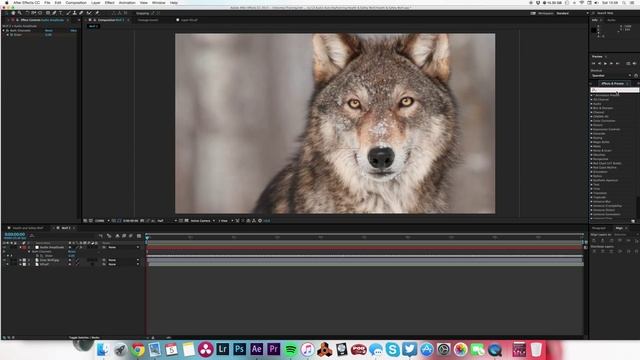Collapse the Slider property in Effect Controls
640x360 pixels.
pos(7,35)
